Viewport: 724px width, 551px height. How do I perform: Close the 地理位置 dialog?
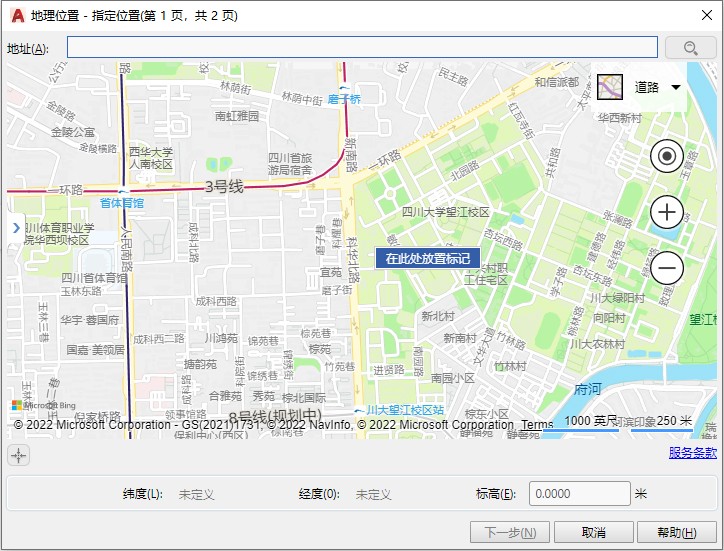[706, 15]
